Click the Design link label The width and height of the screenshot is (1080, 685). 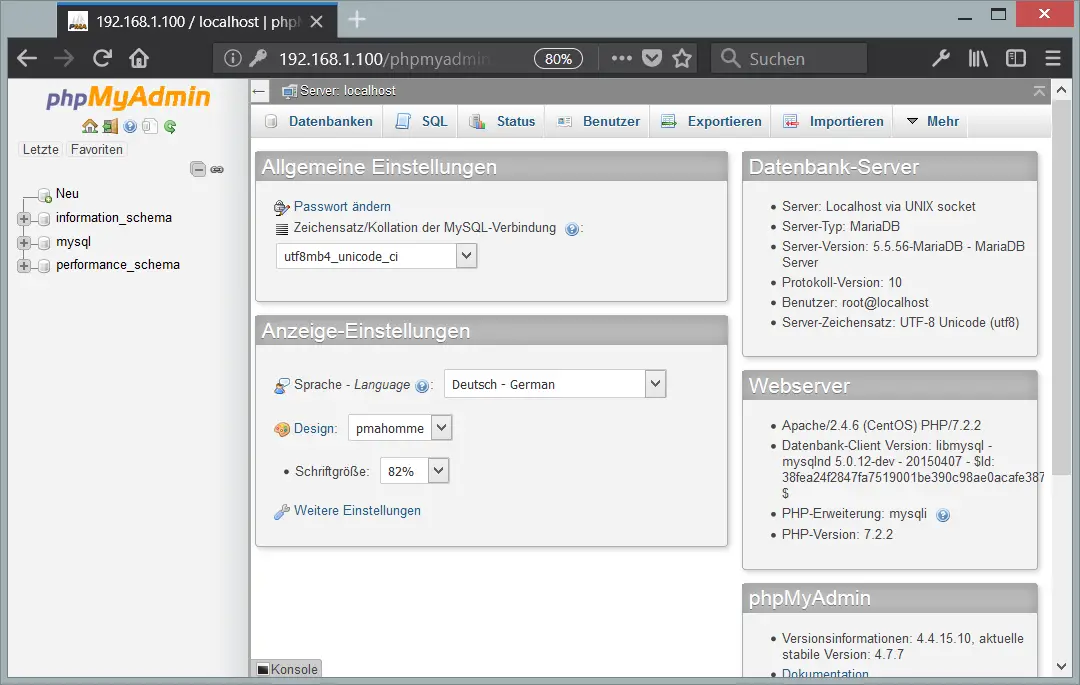coord(314,428)
